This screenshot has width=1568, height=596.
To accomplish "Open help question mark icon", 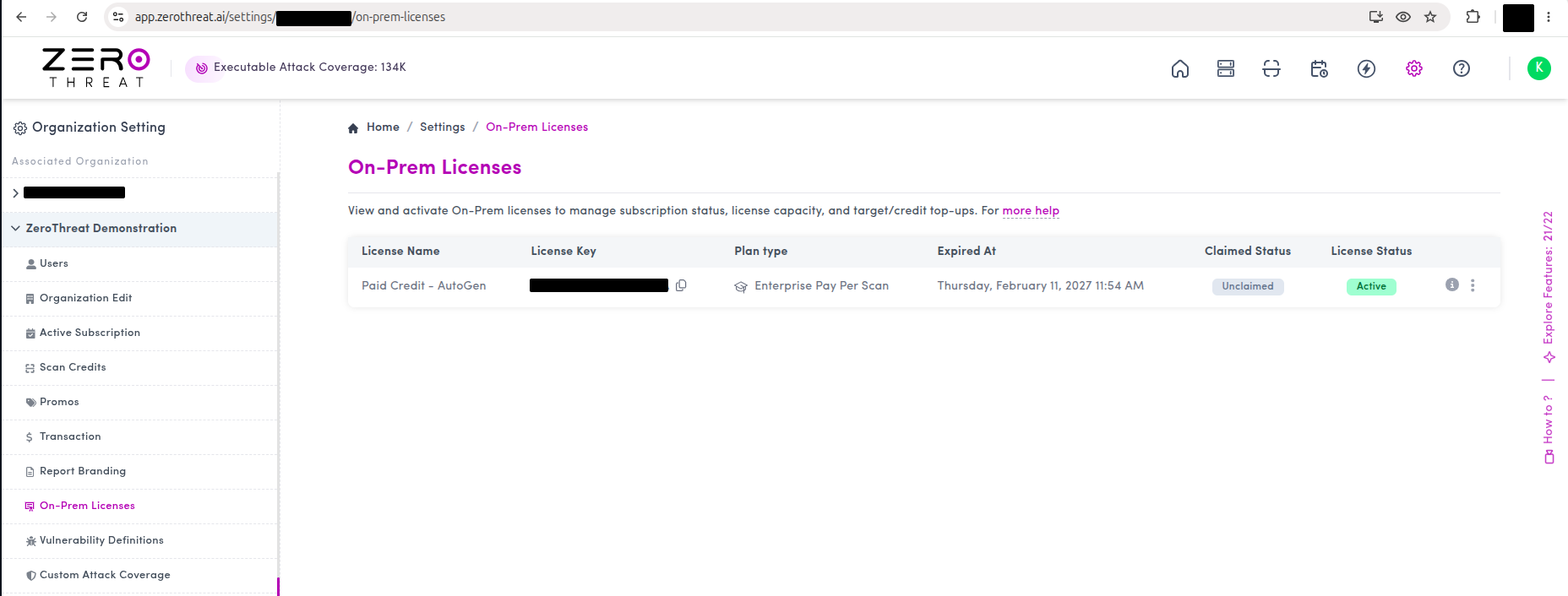I will click(x=1462, y=68).
